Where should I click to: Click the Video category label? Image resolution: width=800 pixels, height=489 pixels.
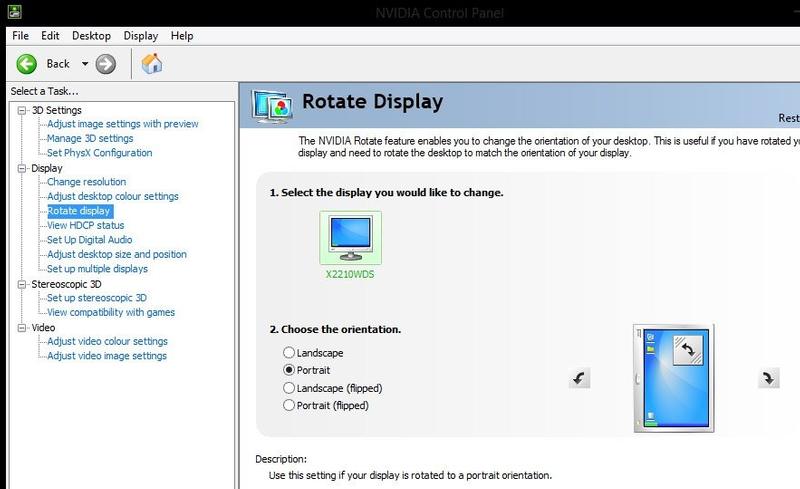point(43,328)
